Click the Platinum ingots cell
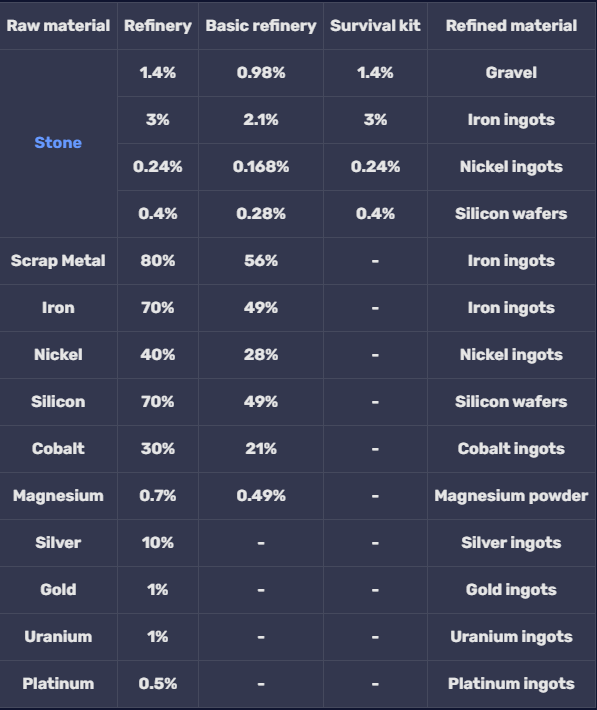The height and width of the screenshot is (710, 597). tap(511, 684)
